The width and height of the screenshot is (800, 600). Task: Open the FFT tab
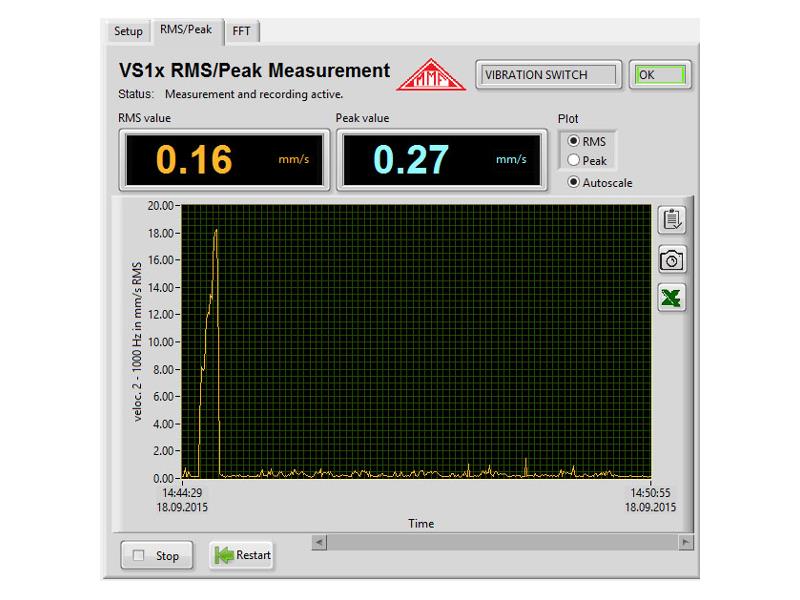(x=242, y=31)
